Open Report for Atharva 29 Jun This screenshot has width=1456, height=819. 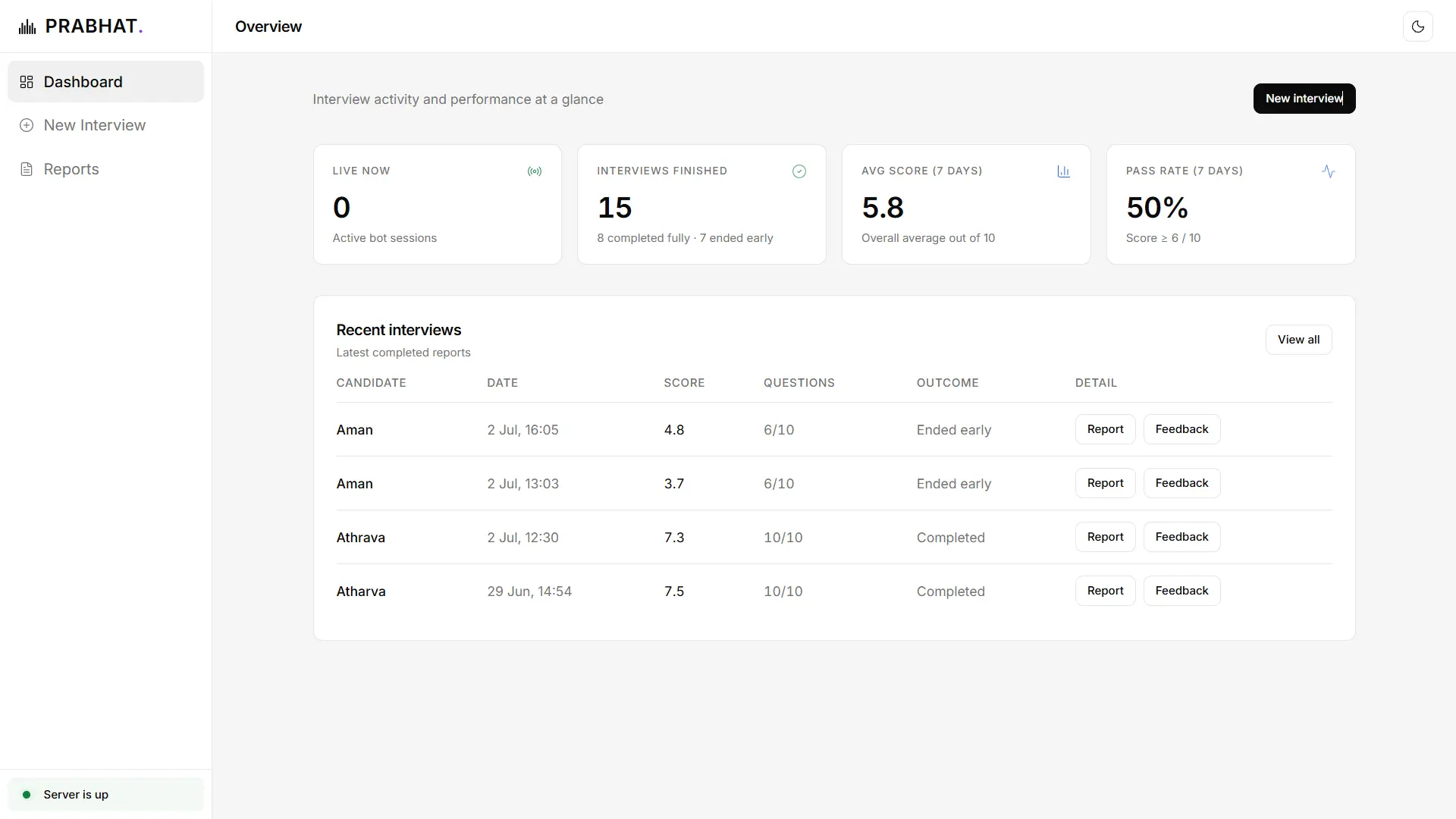[x=1105, y=591]
